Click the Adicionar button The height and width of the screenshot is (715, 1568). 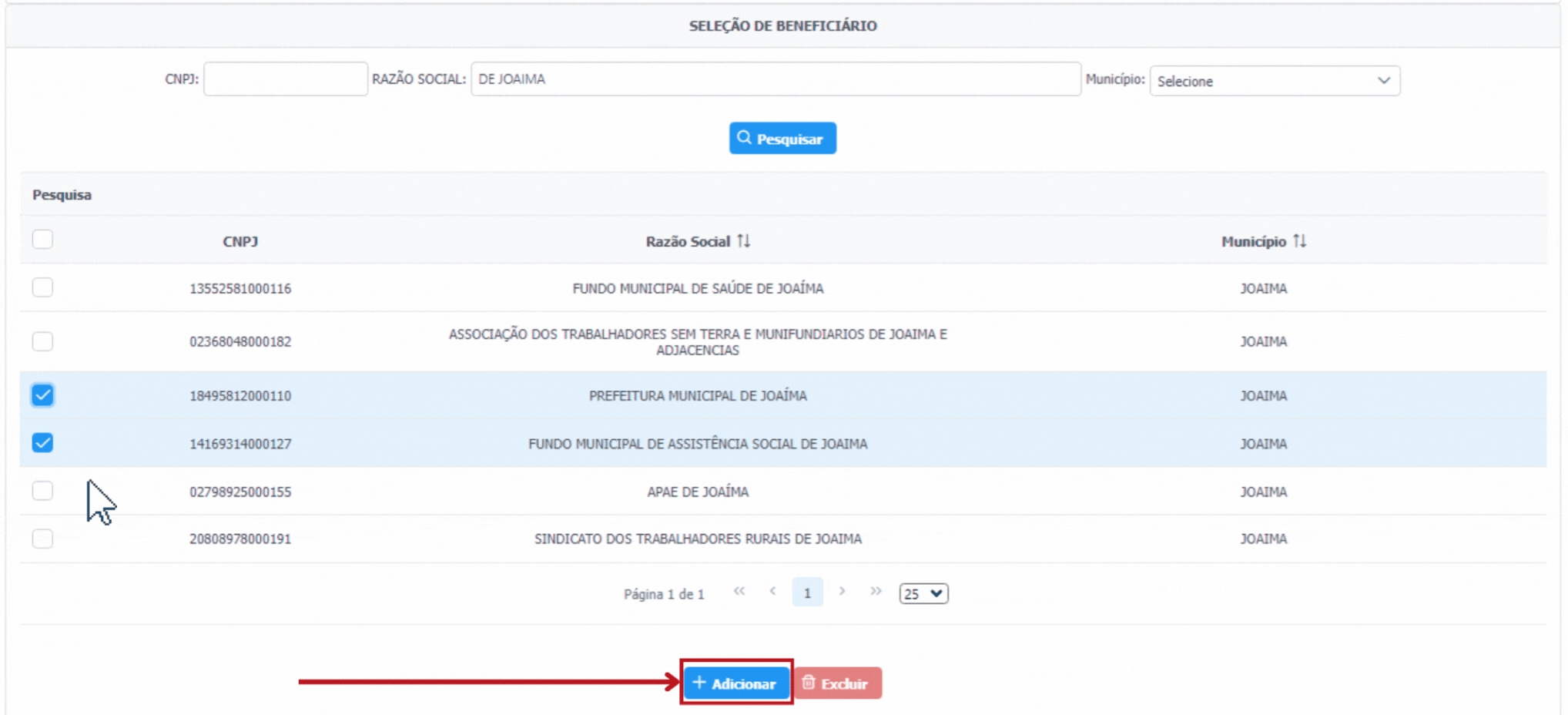click(735, 683)
